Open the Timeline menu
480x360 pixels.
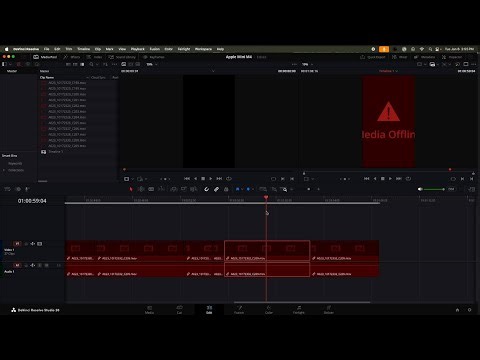(84, 49)
